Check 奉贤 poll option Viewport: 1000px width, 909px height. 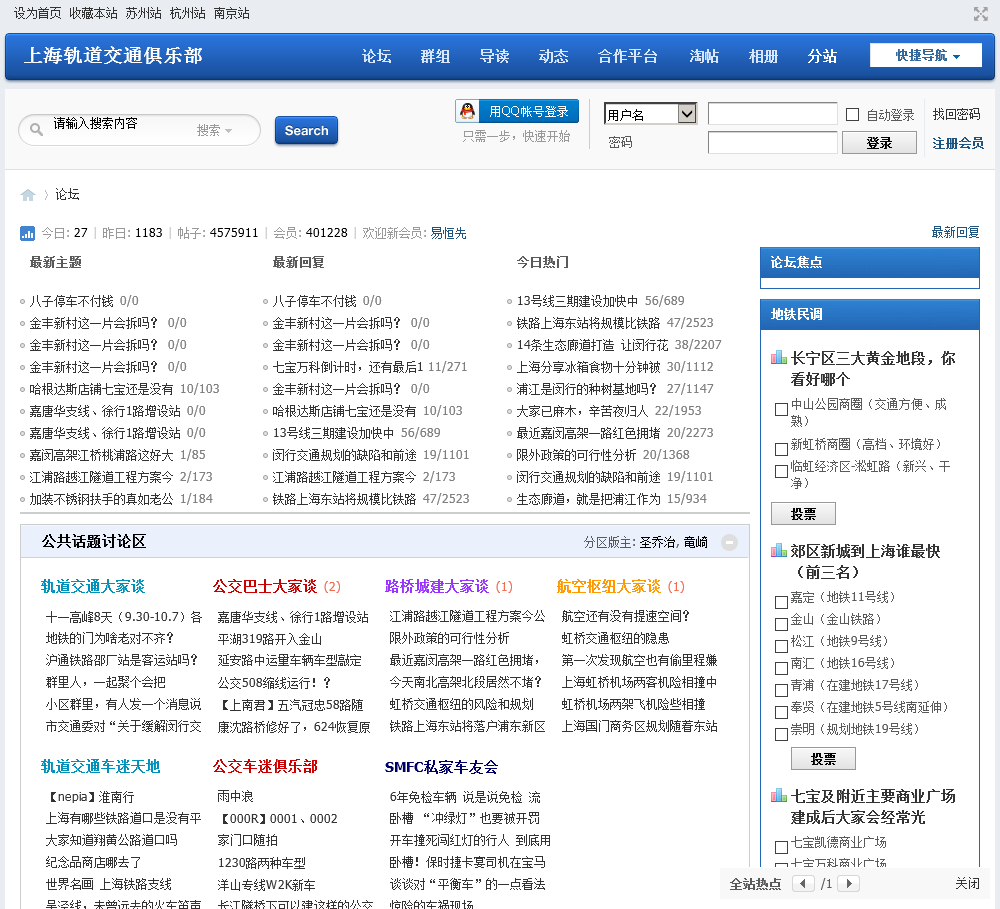(781, 712)
